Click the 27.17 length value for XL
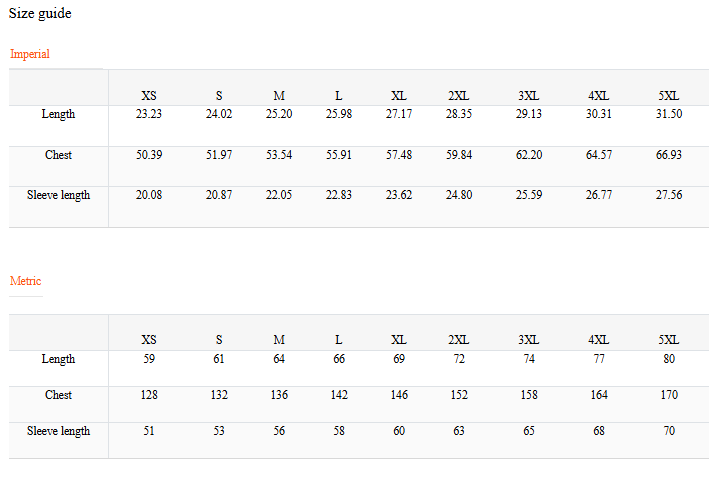The height and width of the screenshot is (478, 727). click(399, 114)
